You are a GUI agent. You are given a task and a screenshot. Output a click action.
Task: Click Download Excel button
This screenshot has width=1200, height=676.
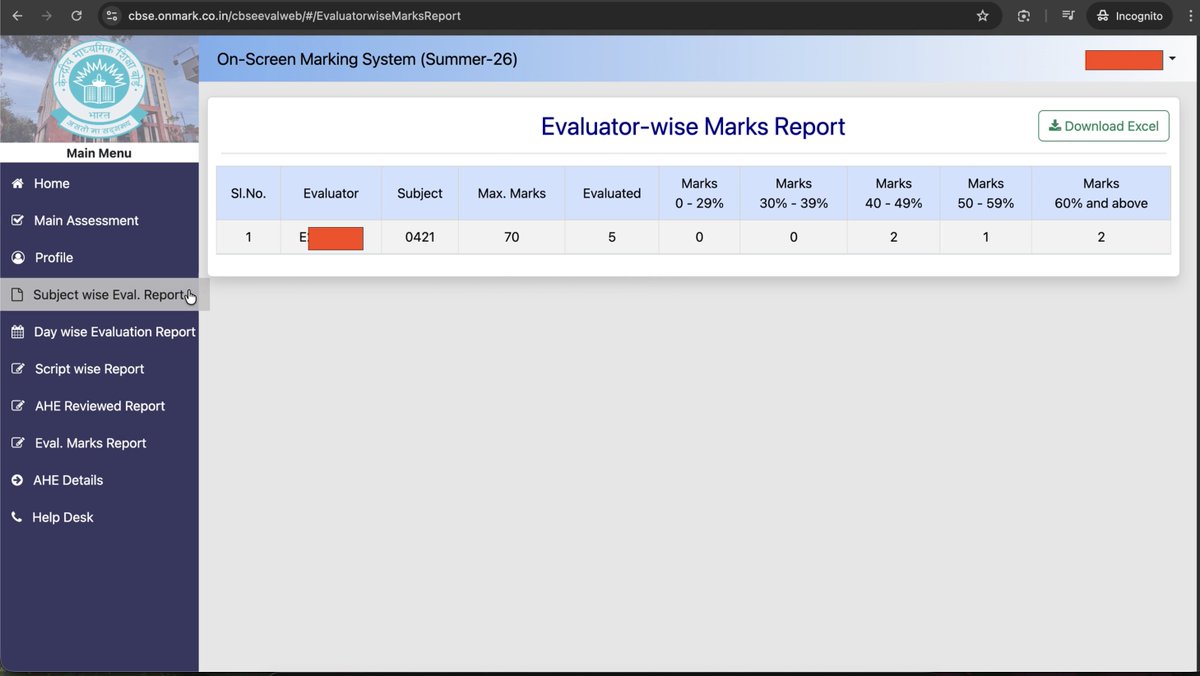pyautogui.click(x=1103, y=126)
